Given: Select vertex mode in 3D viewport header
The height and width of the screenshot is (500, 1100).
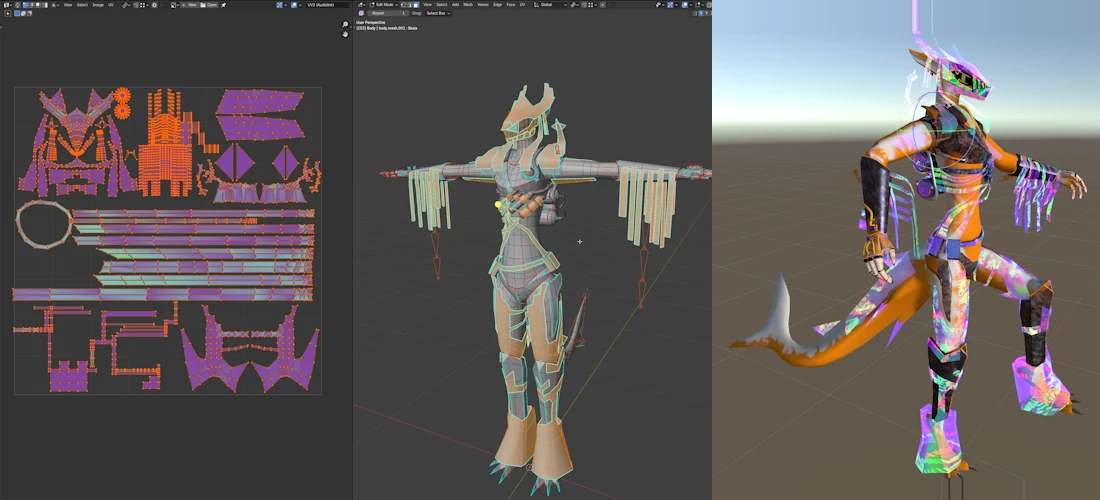Looking at the screenshot, I should pyautogui.click(x=403, y=5).
